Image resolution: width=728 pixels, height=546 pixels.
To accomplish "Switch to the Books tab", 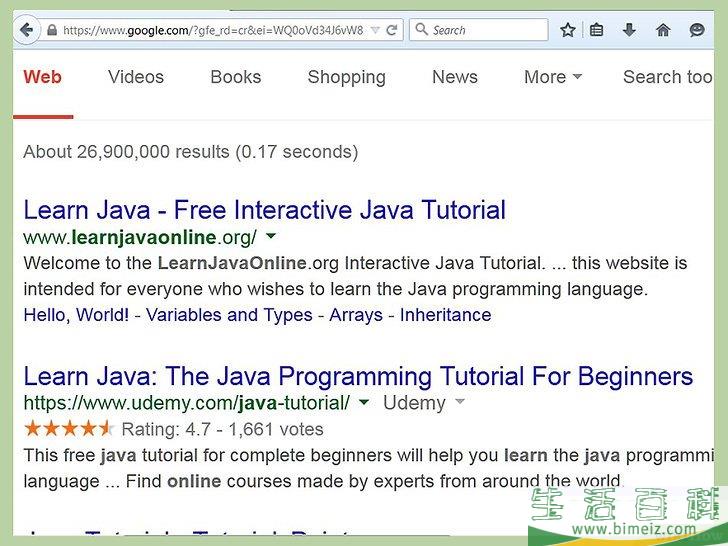I will point(235,77).
